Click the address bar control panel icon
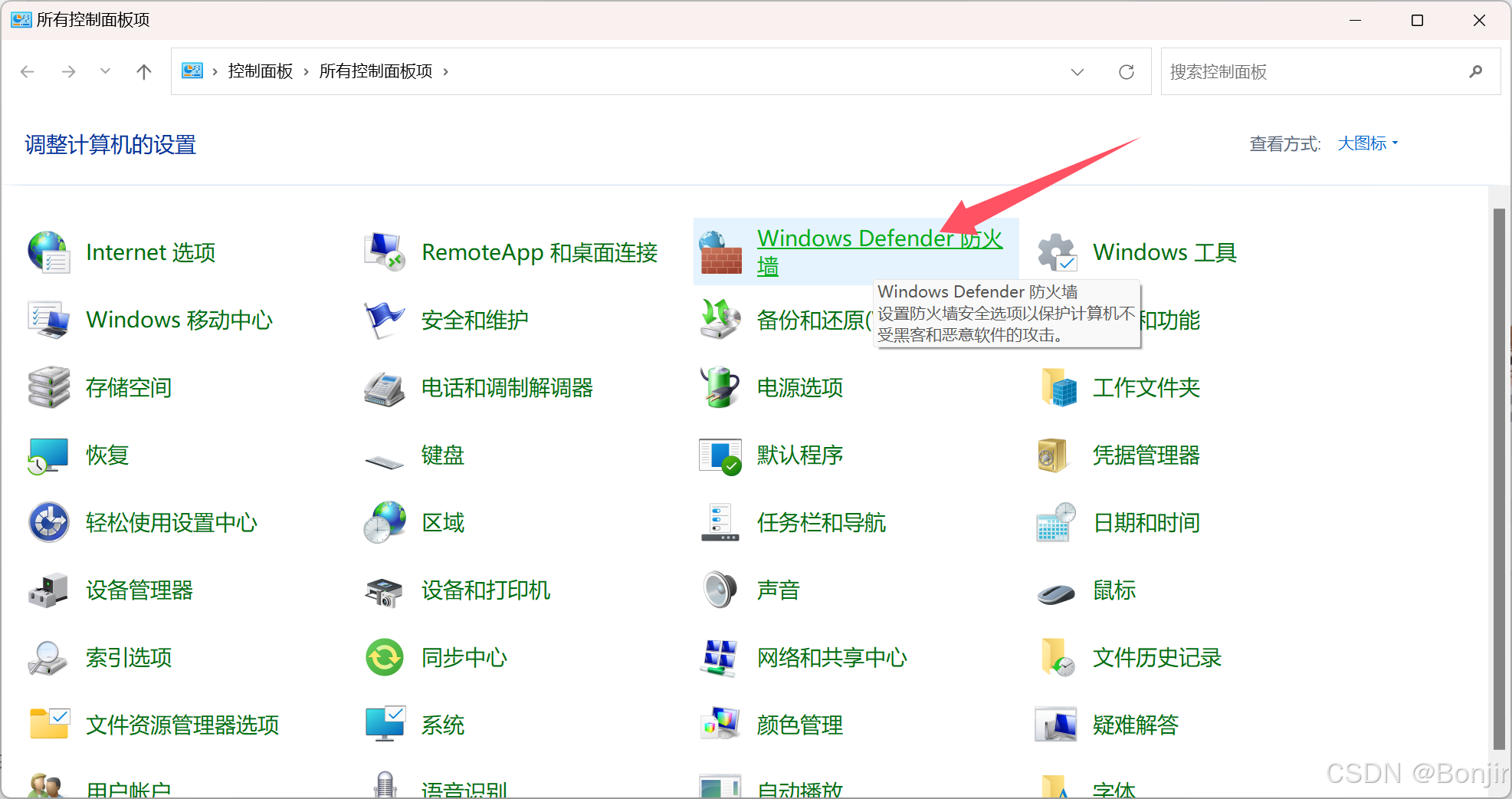The width and height of the screenshot is (1512, 799). click(192, 71)
